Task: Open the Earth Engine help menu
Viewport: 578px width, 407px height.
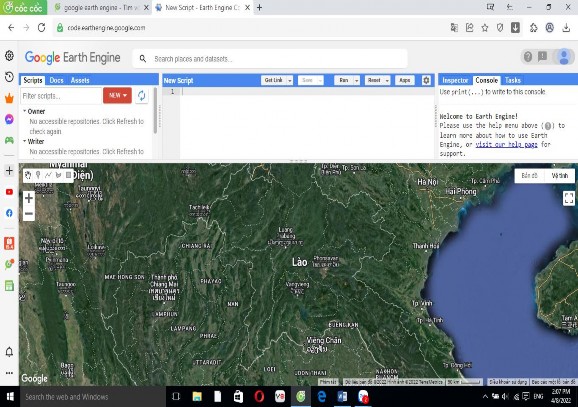Action: coord(528,57)
